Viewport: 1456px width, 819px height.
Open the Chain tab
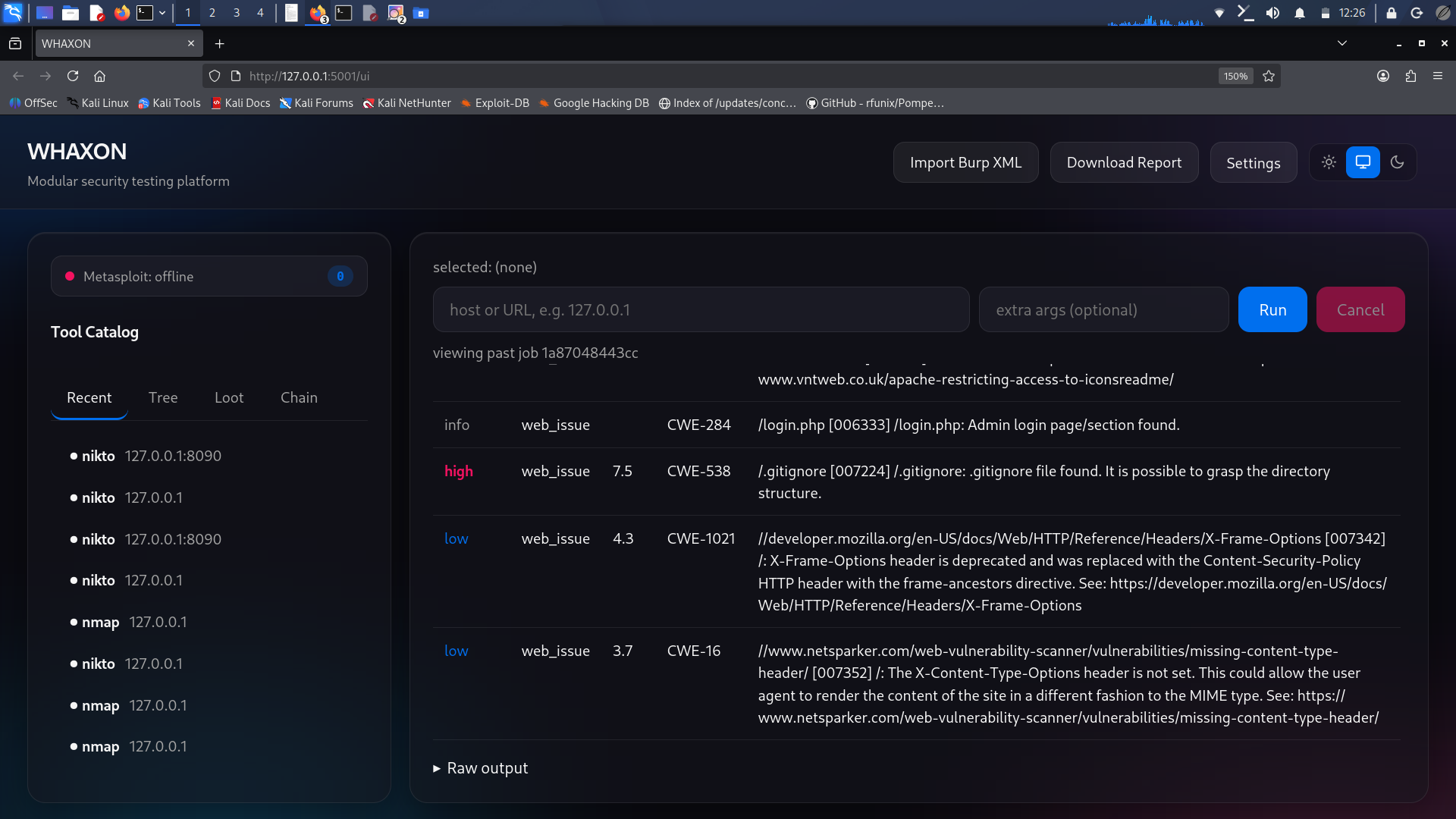(x=299, y=397)
